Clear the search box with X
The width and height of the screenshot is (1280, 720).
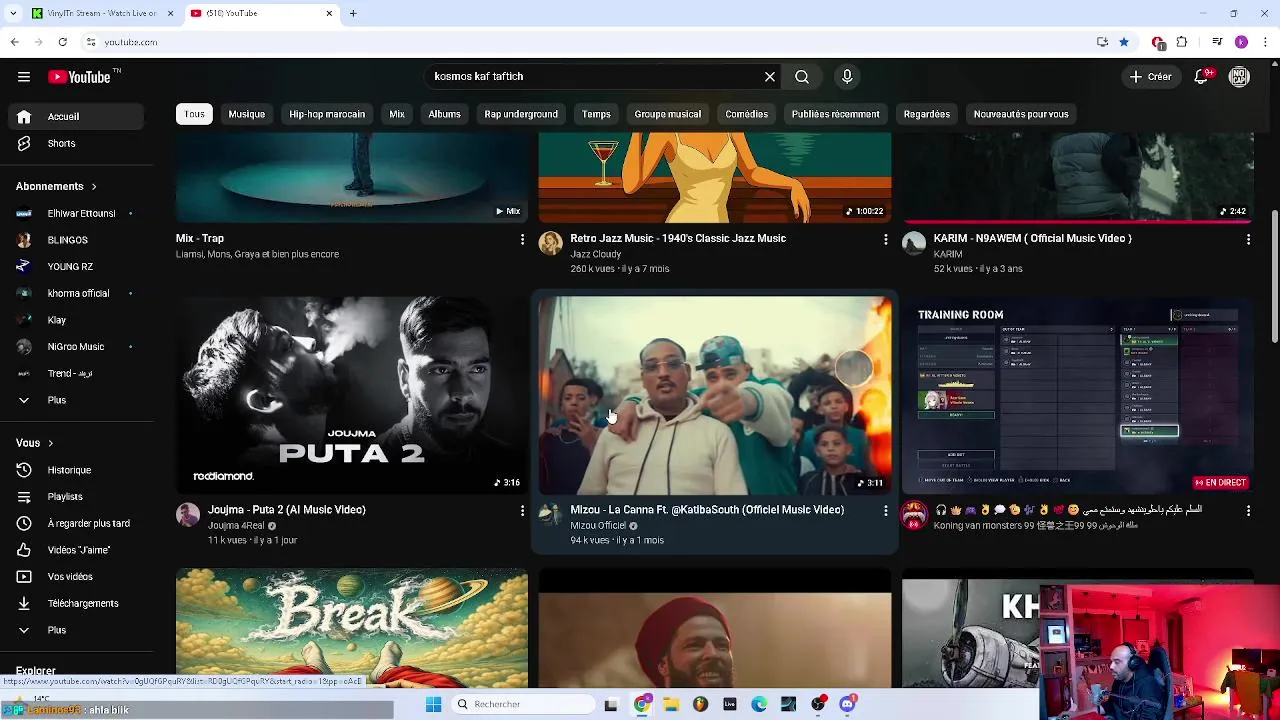pos(770,77)
